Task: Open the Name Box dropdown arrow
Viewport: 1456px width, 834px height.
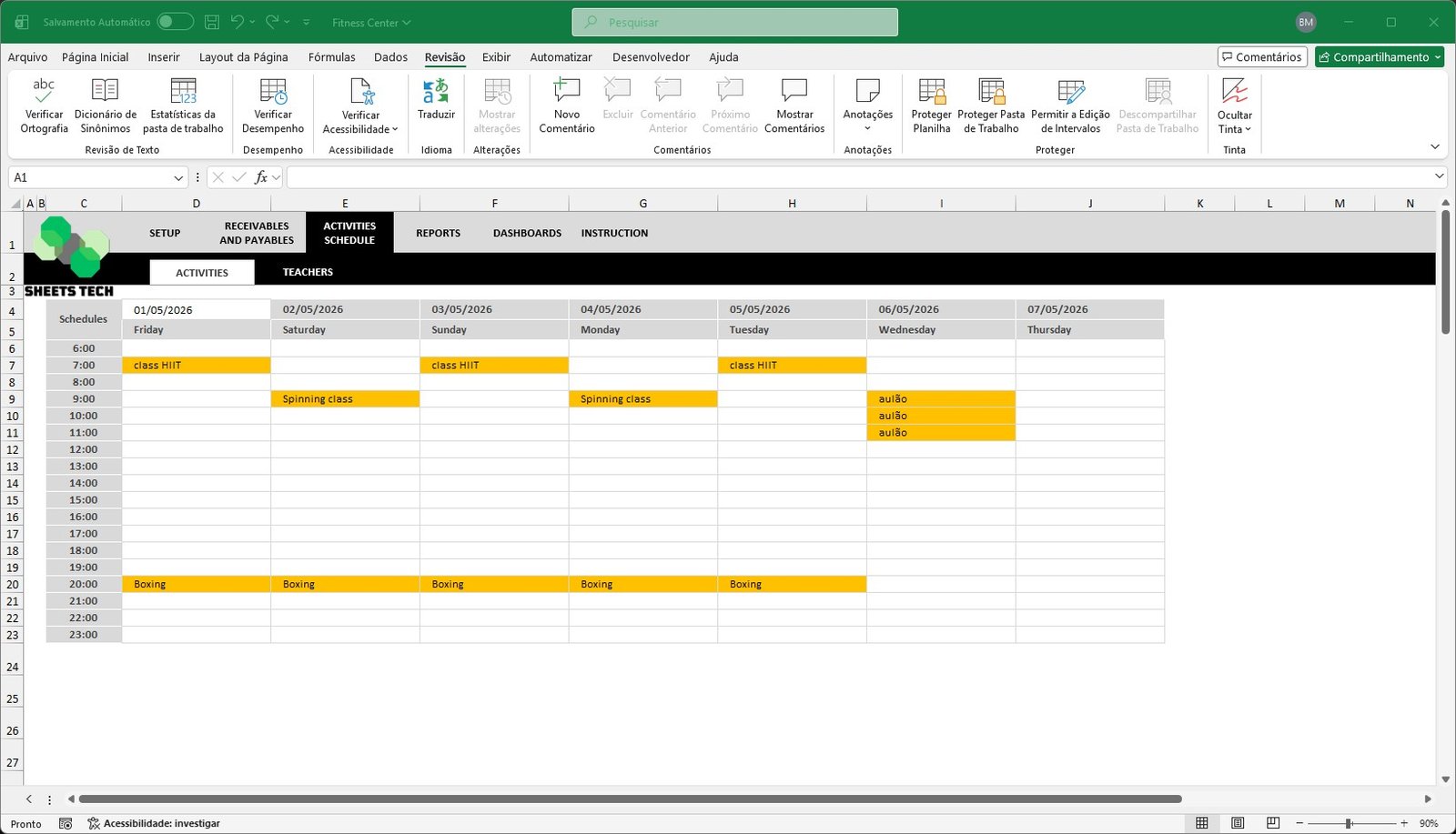Action: coord(178,177)
